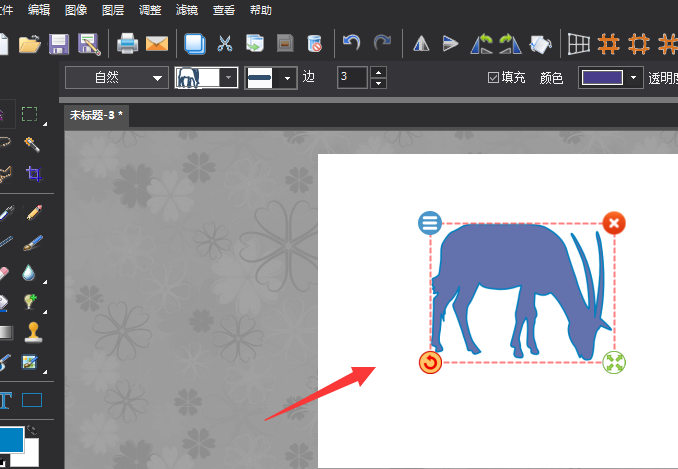Click the orange rotate shape handle
This screenshot has height=469, width=678.
[430, 362]
